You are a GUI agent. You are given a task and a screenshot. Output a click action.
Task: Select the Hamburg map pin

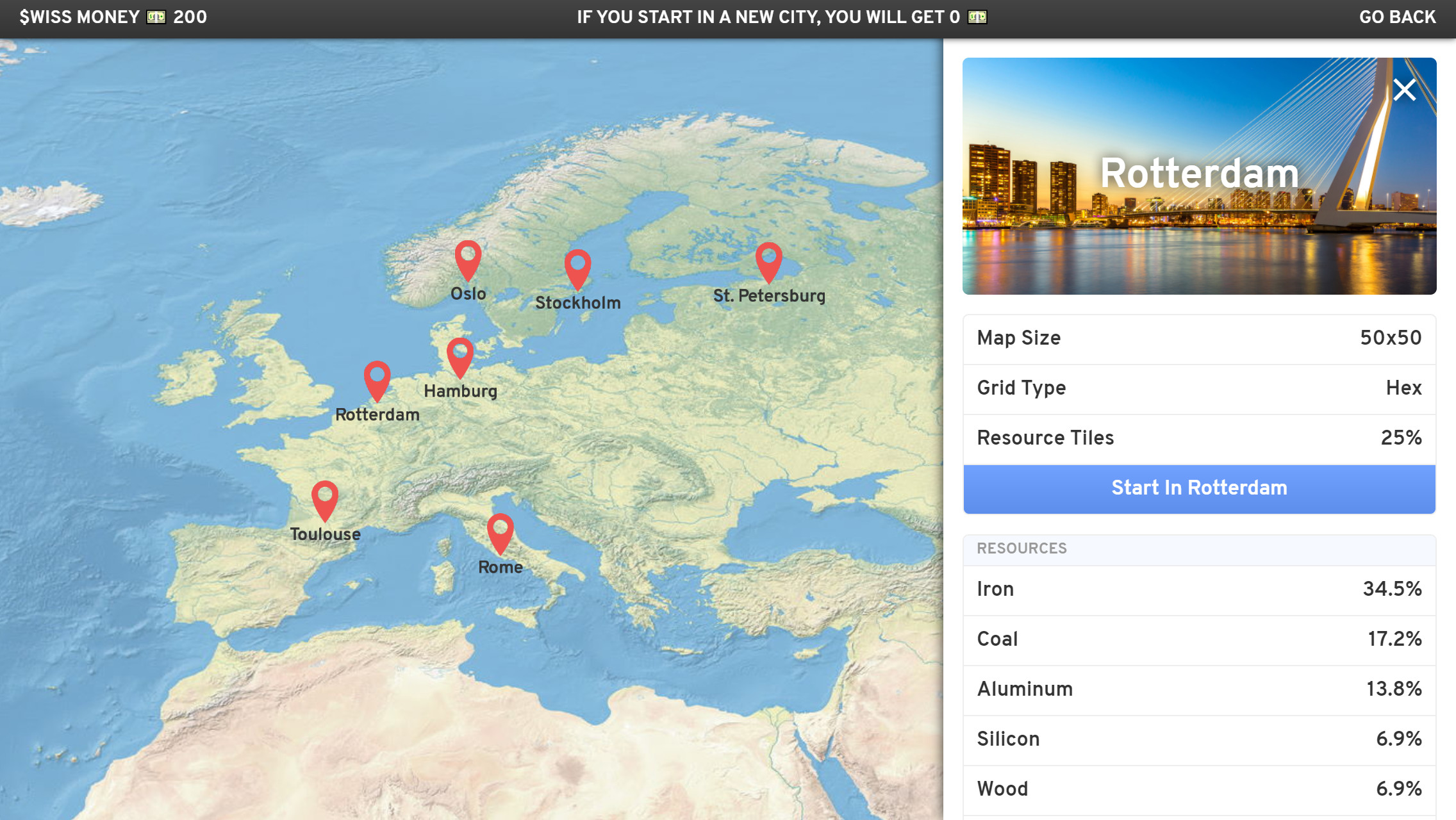(x=460, y=360)
